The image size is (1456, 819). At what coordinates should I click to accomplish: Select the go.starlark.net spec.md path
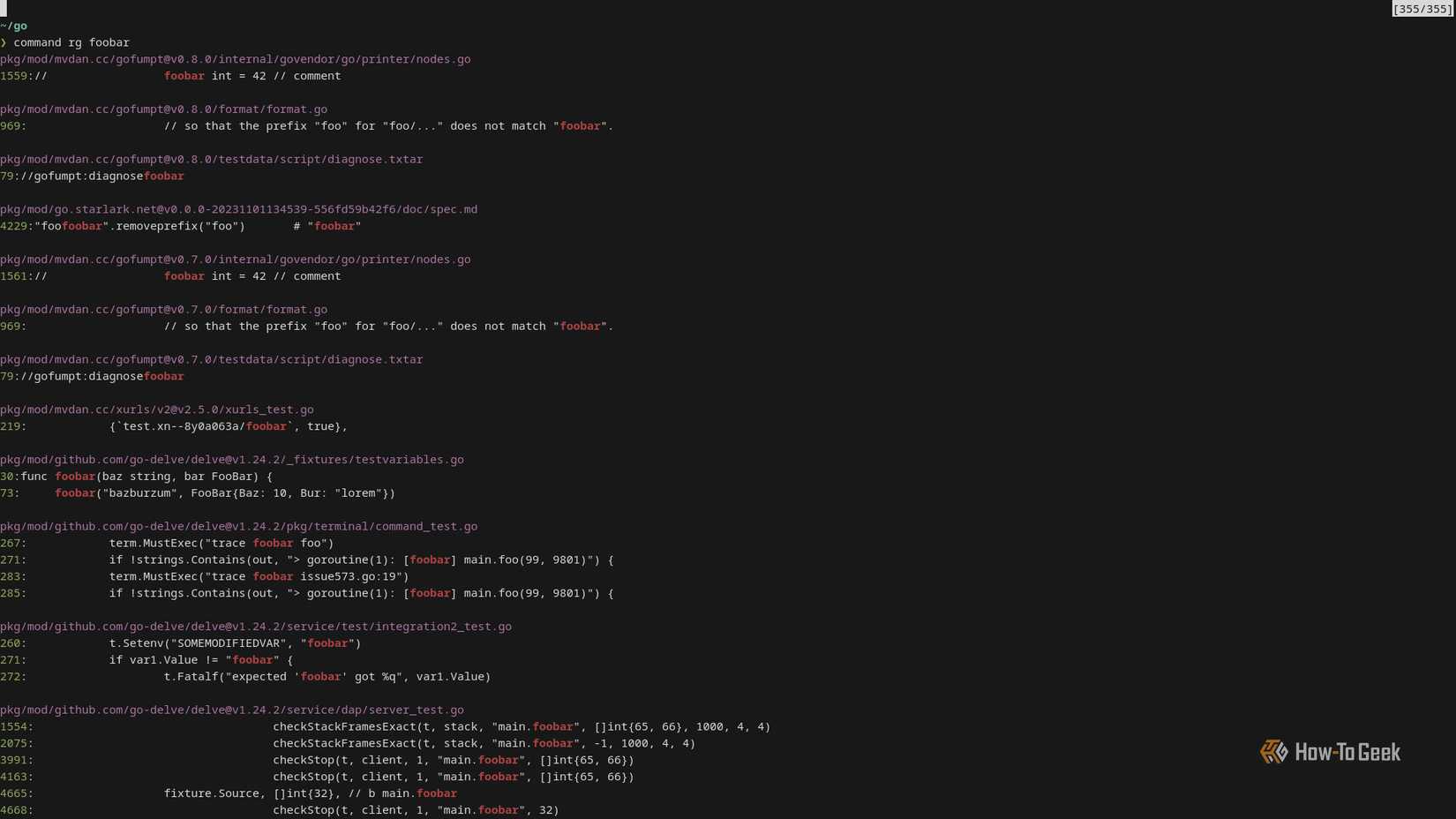point(238,209)
